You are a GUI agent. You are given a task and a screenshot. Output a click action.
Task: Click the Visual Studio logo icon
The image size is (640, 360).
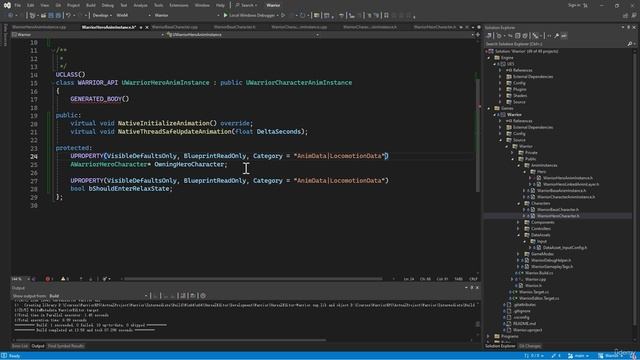click(7, 5)
